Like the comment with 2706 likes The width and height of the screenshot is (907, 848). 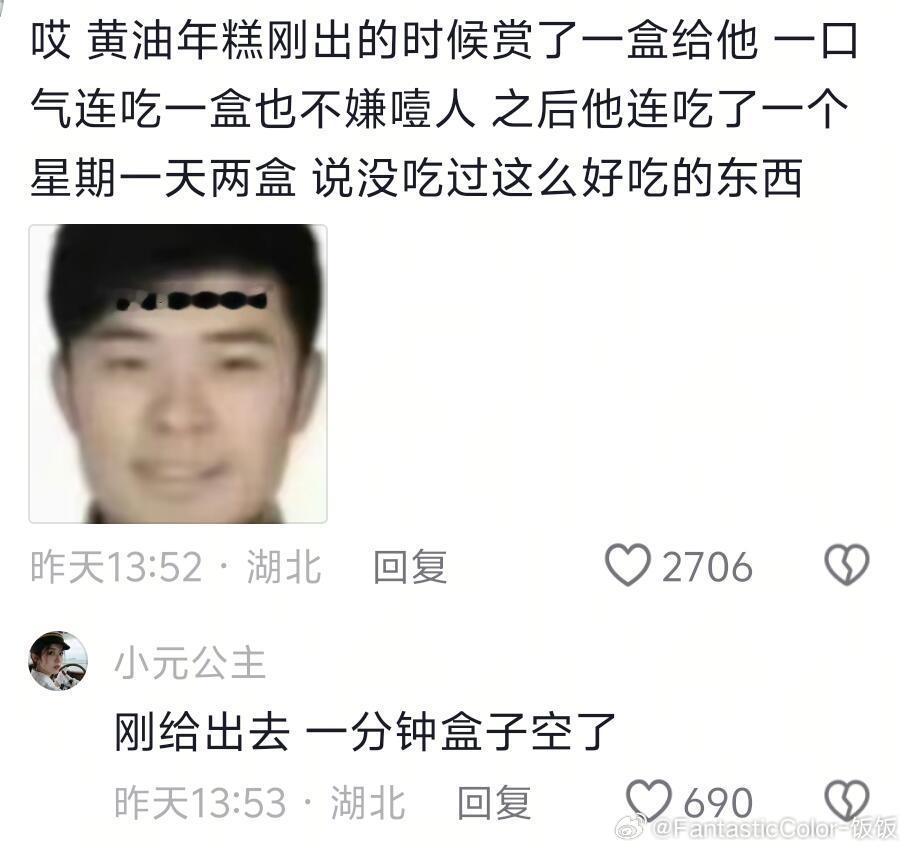(x=628, y=565)
